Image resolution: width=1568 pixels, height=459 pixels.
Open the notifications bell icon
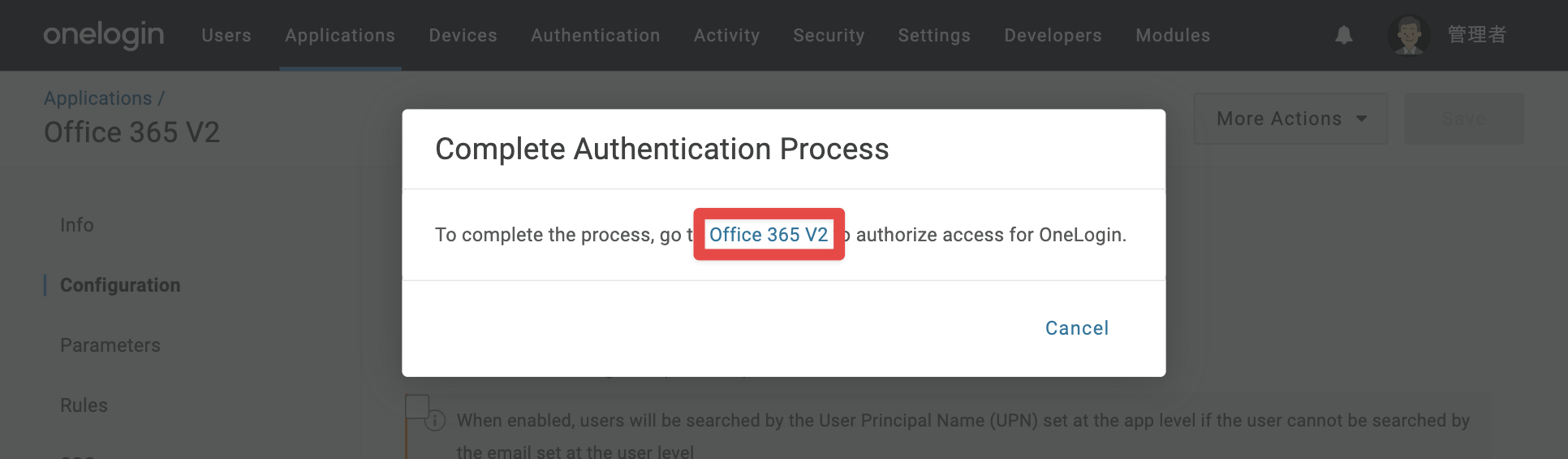click(1344, 35)
